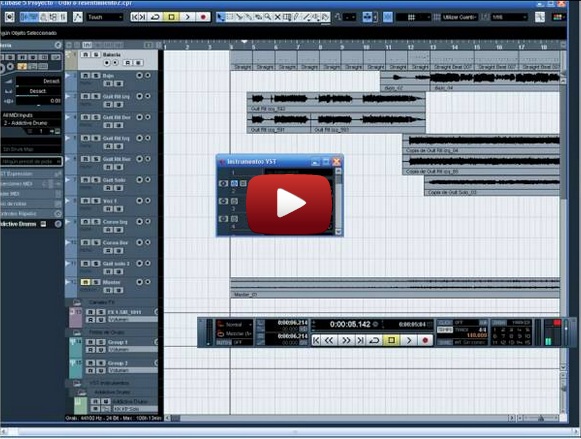Select the Mute X tool

(277, 17)
